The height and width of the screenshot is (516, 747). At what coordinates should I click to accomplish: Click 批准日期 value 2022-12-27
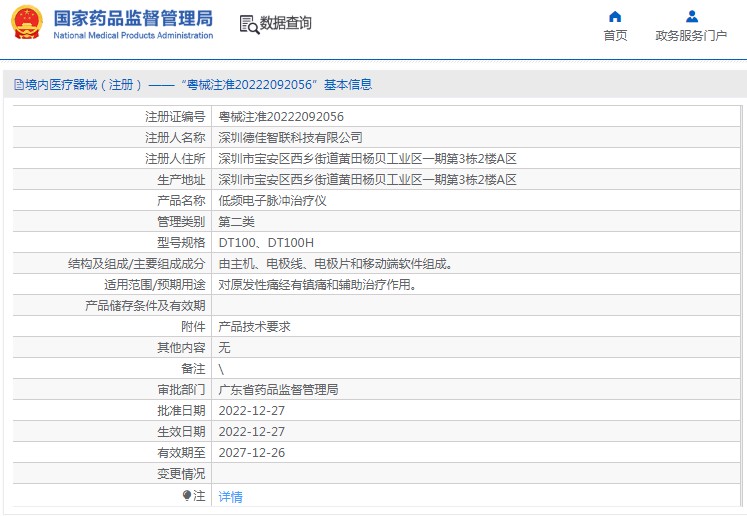(x=252, y=410)
